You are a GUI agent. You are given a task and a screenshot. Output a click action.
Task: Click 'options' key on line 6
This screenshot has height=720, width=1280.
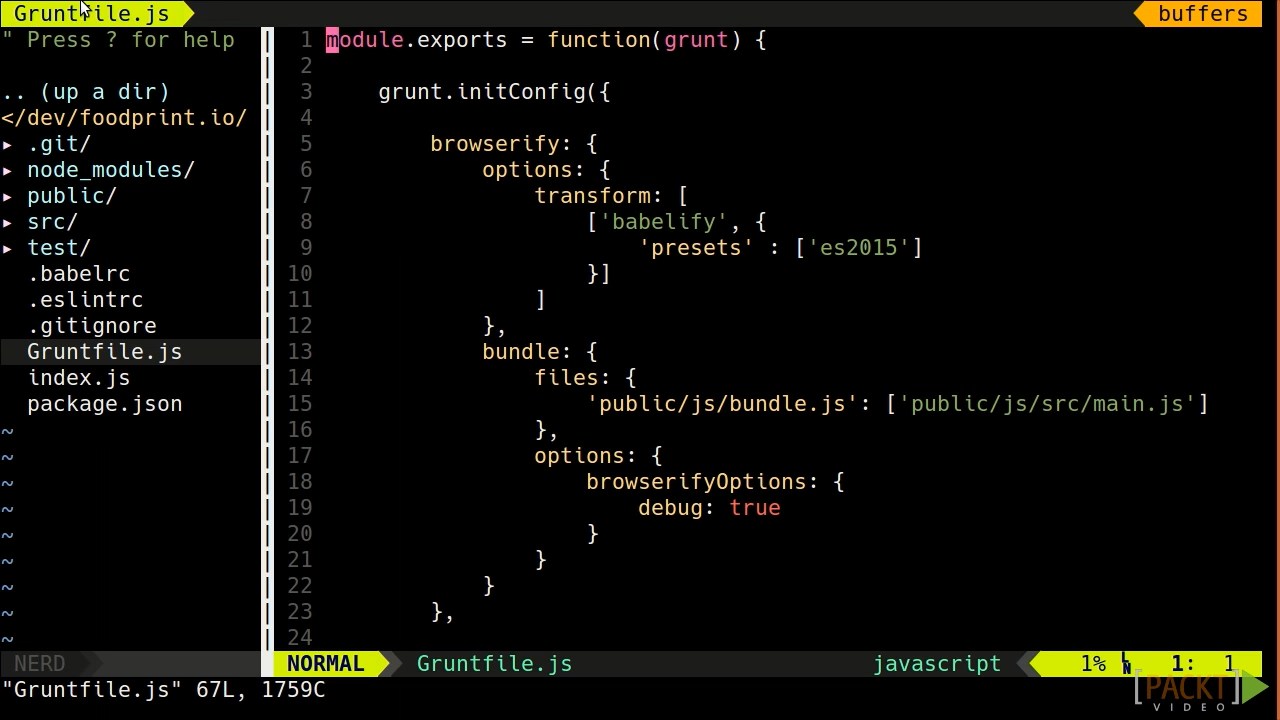pos(528,170)
